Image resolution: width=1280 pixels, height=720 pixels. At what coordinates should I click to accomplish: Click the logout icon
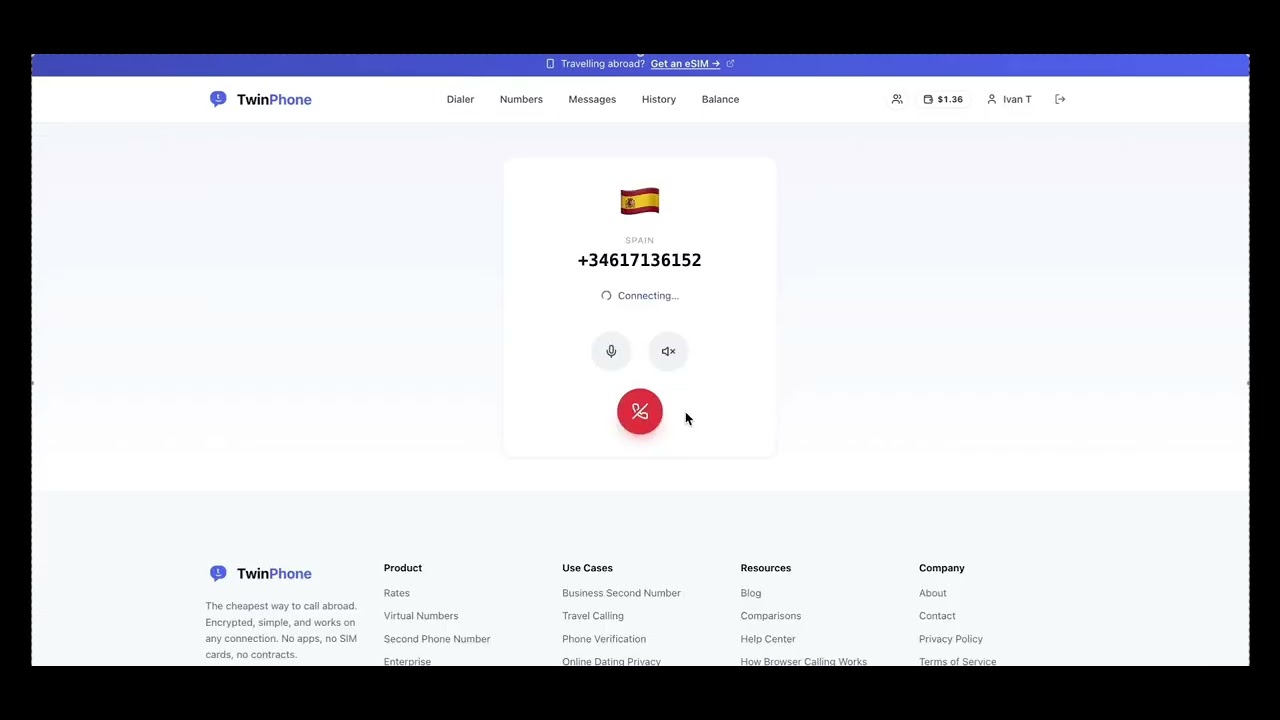click(x=1060, y=99)
